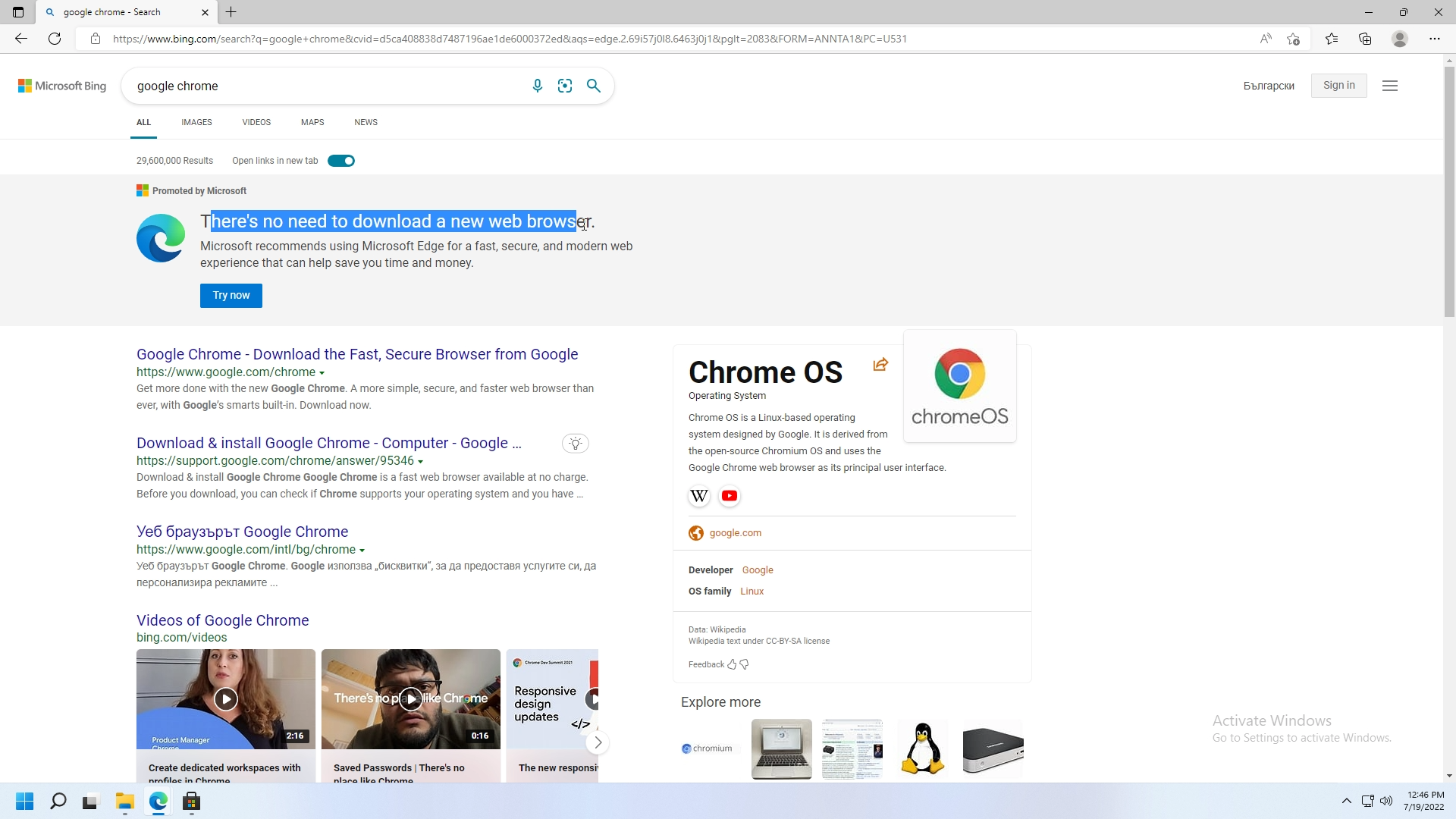Expand dropdown next to google.com/chrome URL
This screenshot has height=819, width=1456.
pyautogui.click(x=322, y=373)
